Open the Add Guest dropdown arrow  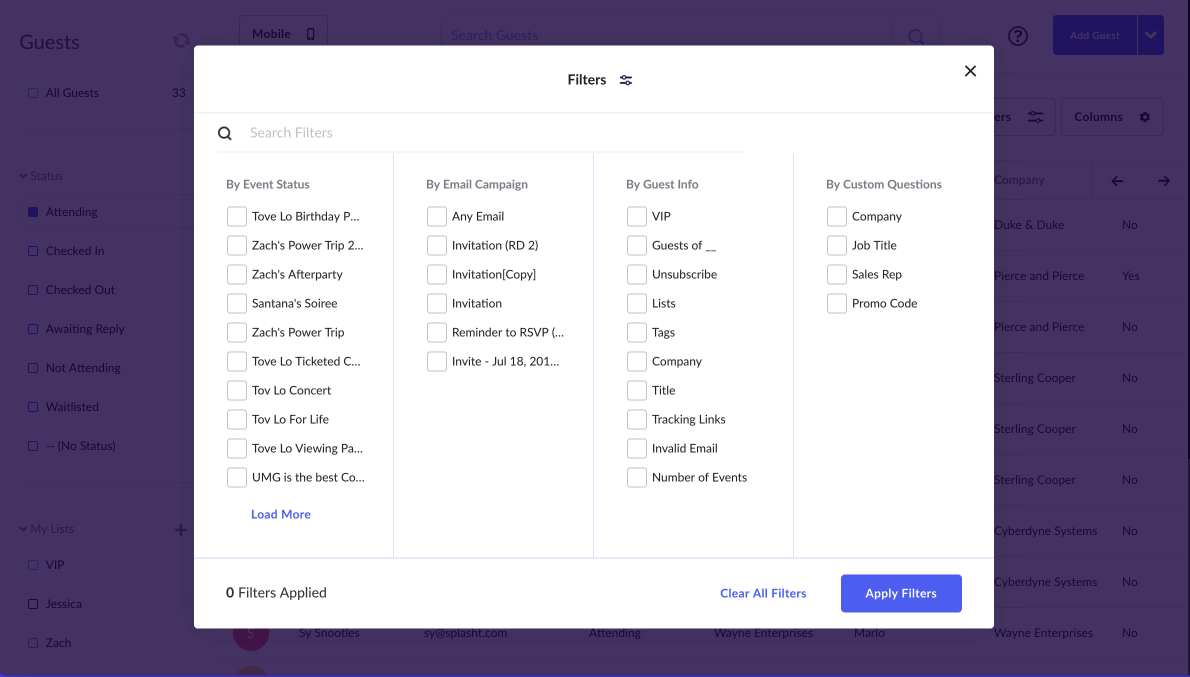click(x=1151, y=35)
